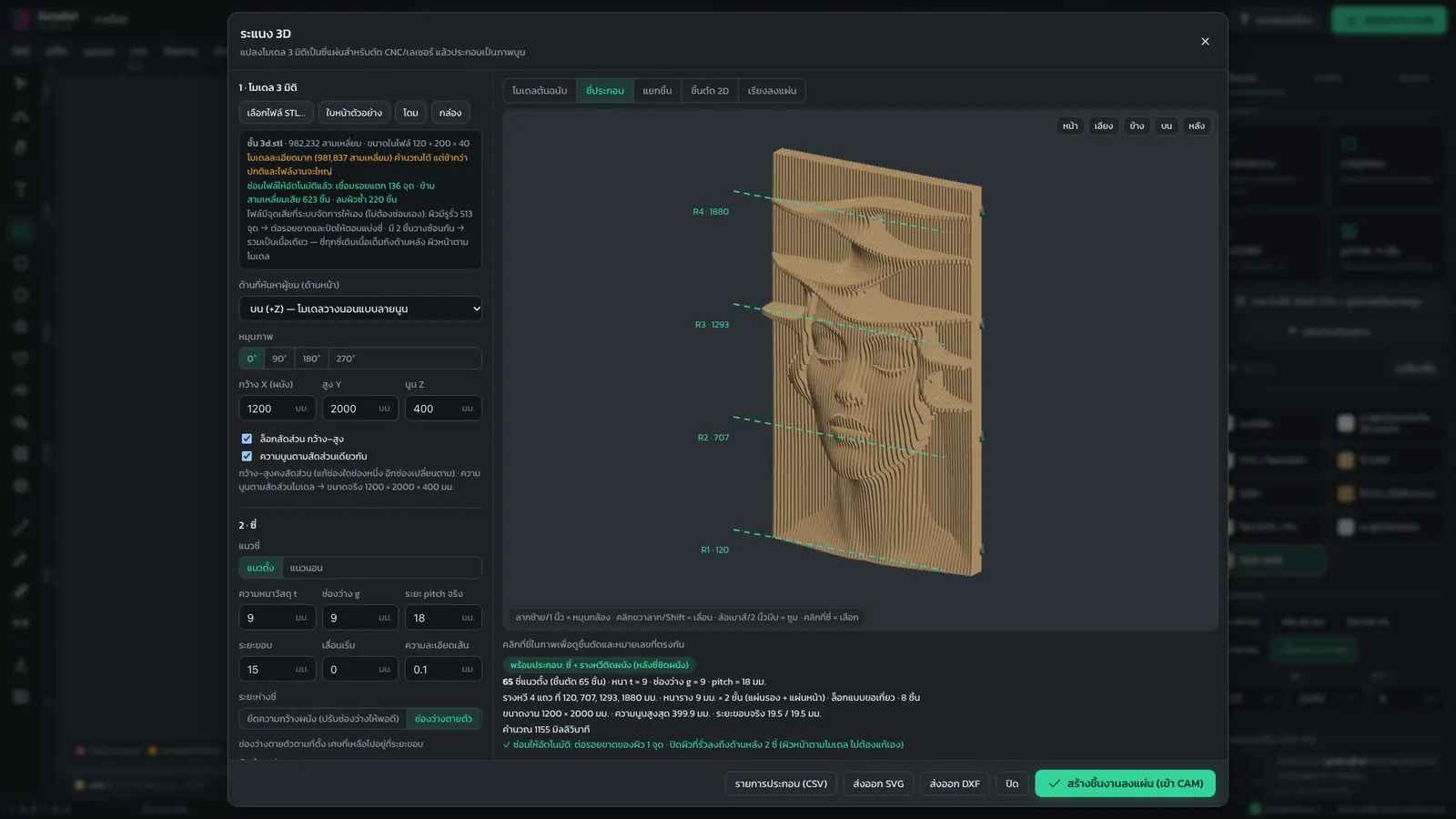Select 0° rotation
Screen dimensions: 1456x819
click(252, 359)
